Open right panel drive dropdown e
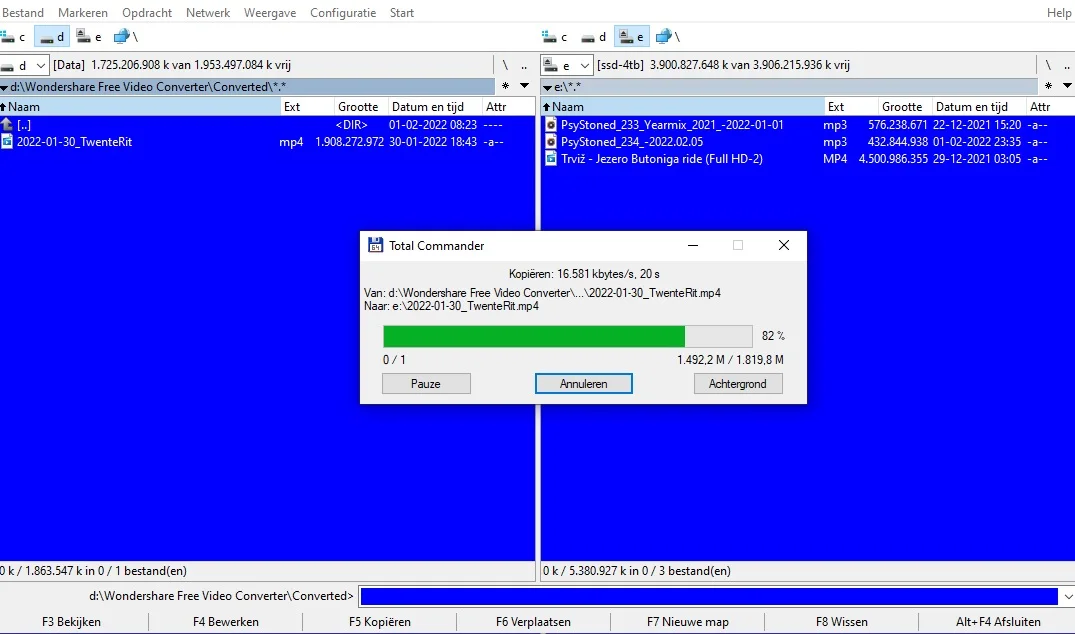 (x=566, y=66)
